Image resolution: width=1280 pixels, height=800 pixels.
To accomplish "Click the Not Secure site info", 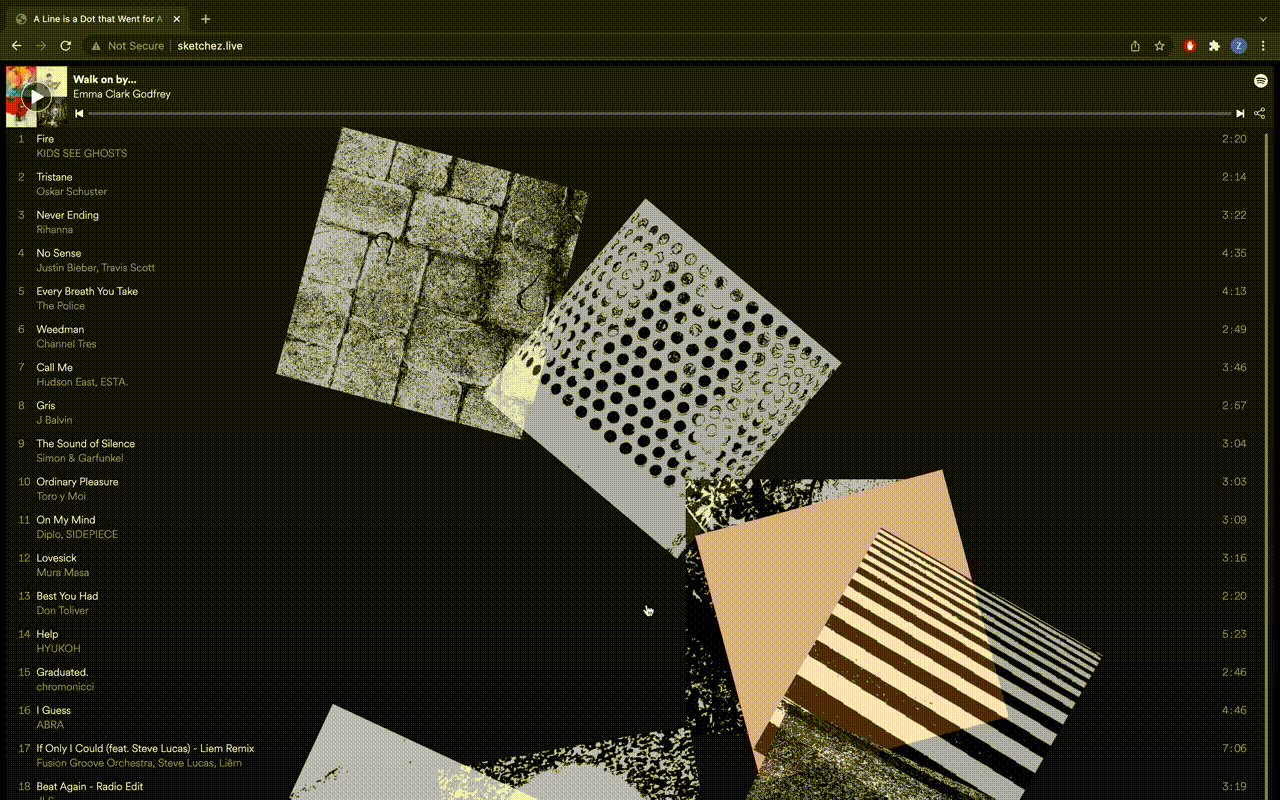I will coord(127,46).
